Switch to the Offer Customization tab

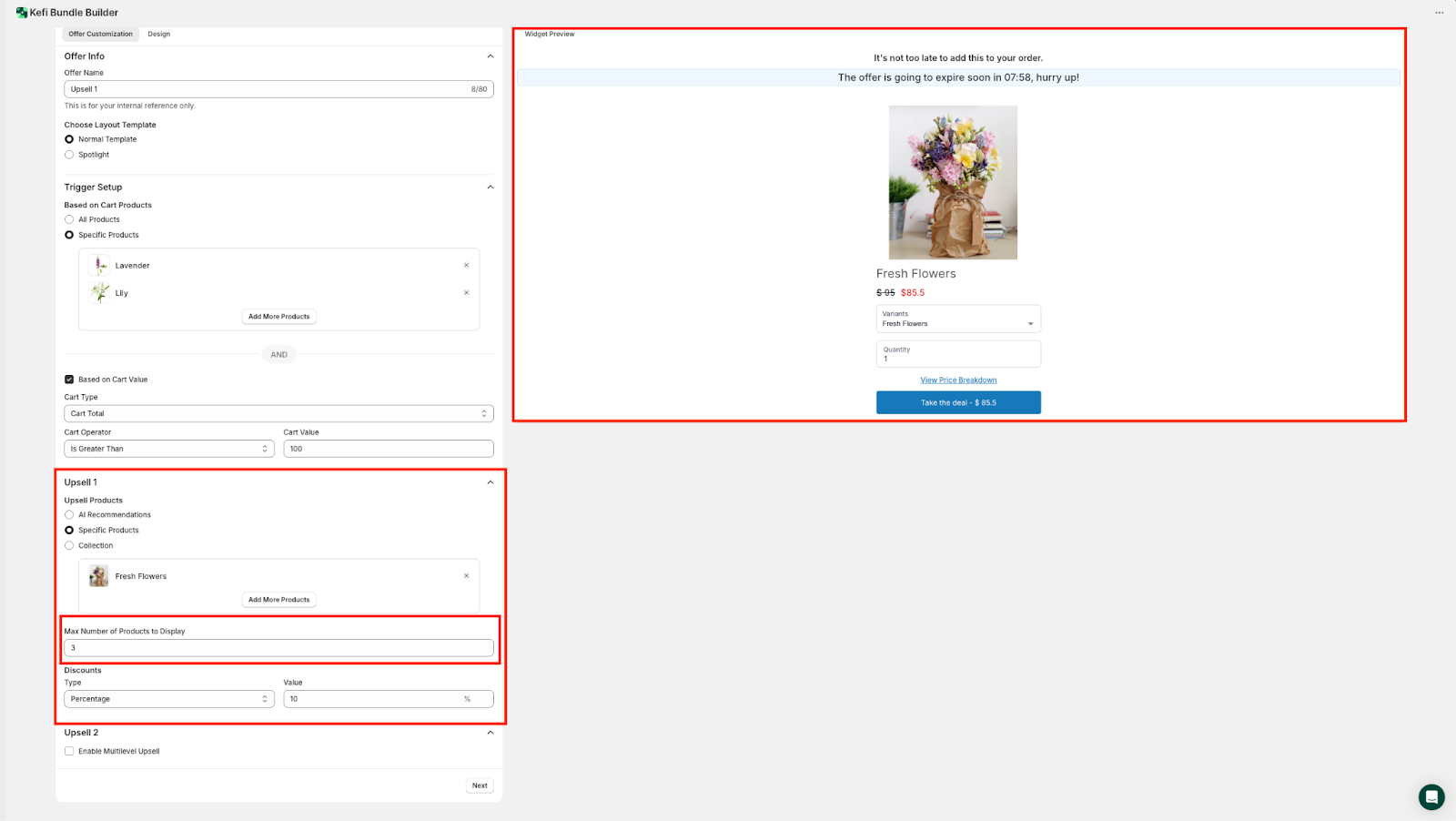[100, 35]
